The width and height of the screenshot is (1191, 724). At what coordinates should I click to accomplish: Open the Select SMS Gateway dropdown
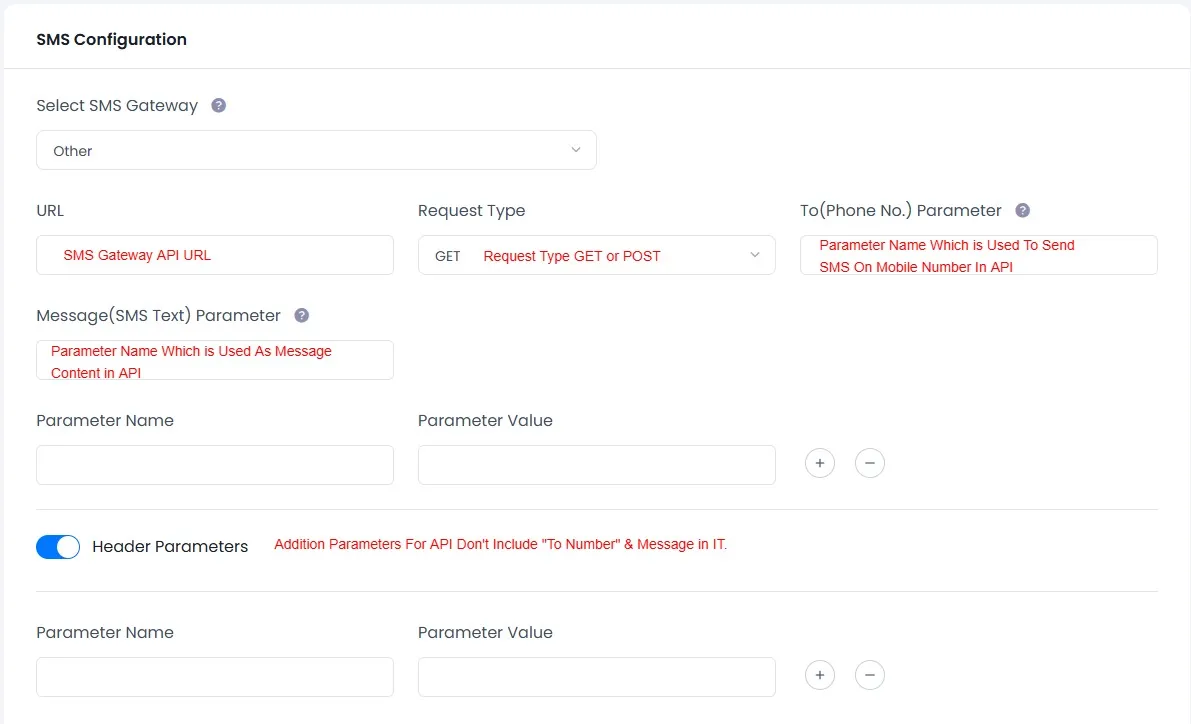click(316, 149)
